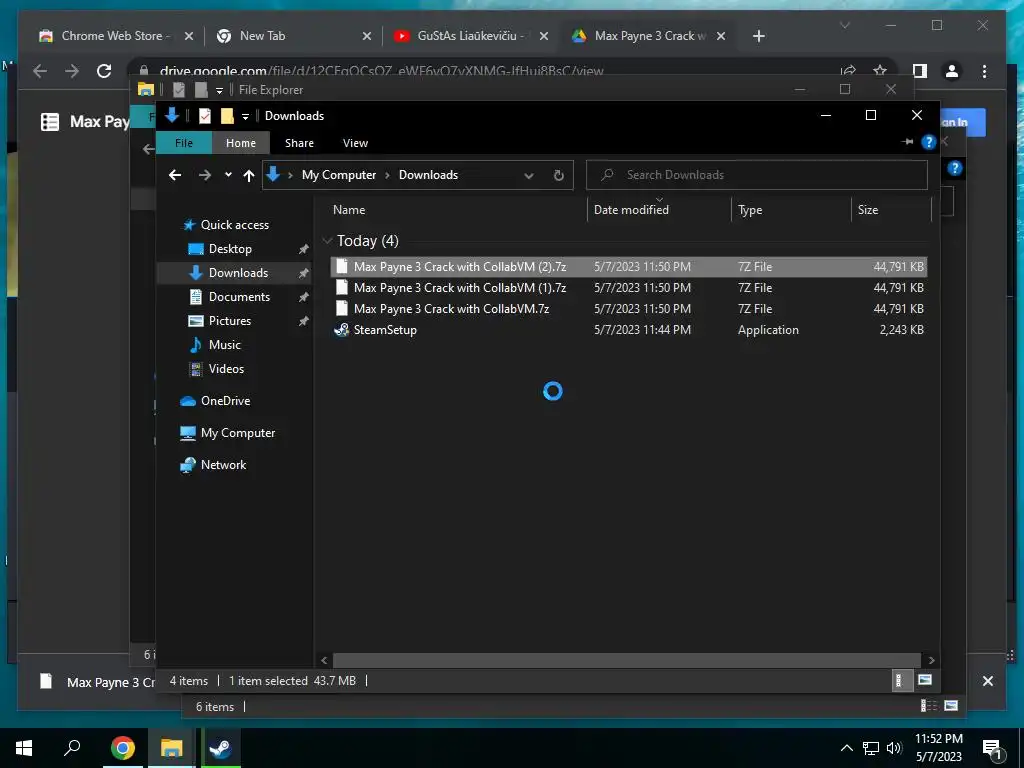Select Quick access in navigation pane

tap(234, 225)
